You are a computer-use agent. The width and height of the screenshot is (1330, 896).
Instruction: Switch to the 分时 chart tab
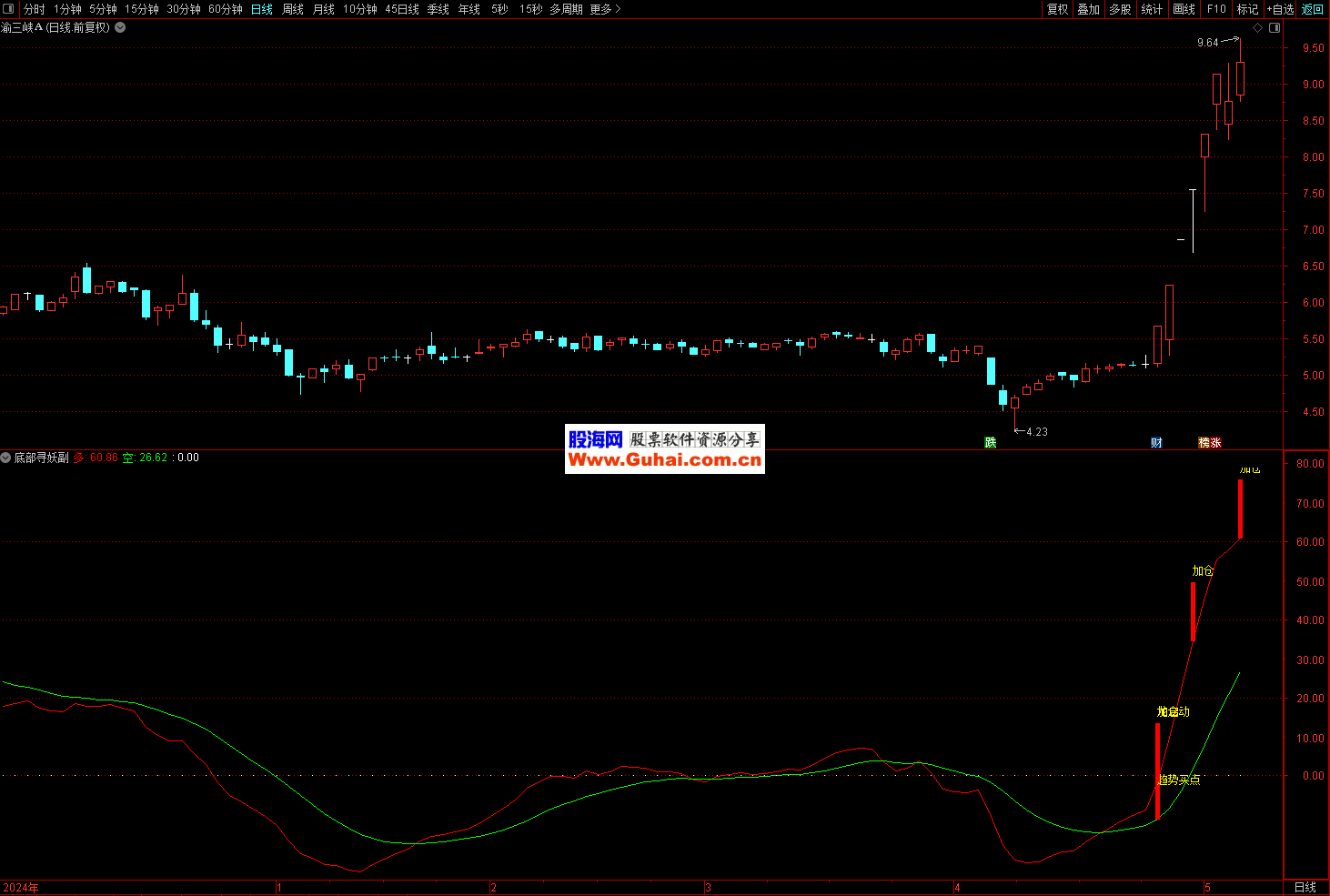click(x=34, y=9)
